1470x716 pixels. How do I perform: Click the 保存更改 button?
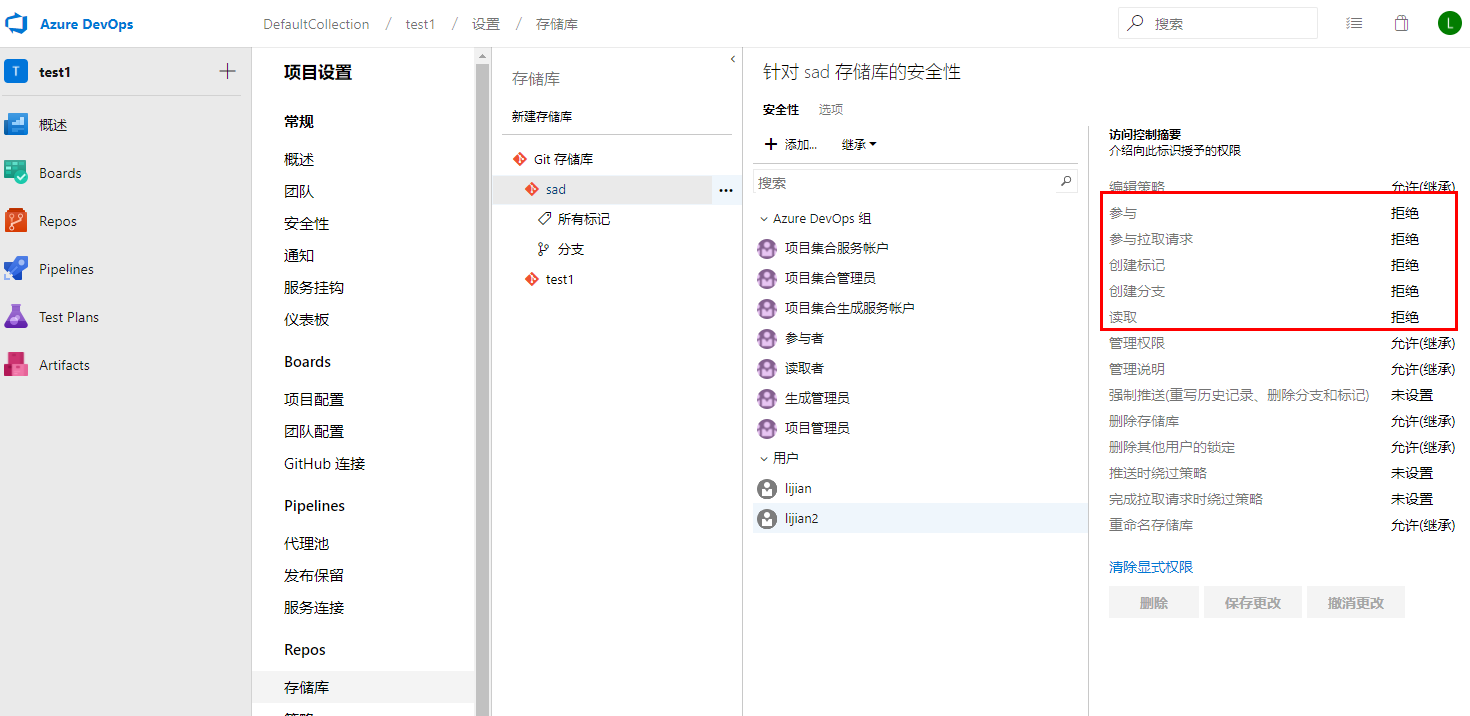point(1253,603)
